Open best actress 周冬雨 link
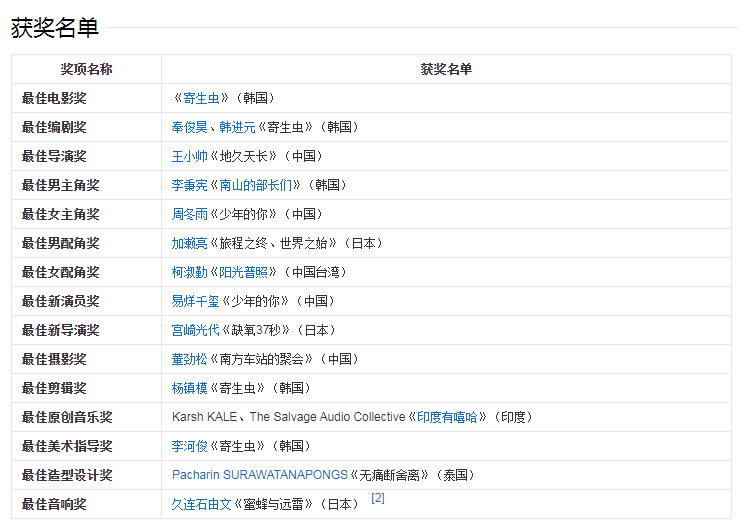This screenshot has width=744, height=530. point(190,214)
